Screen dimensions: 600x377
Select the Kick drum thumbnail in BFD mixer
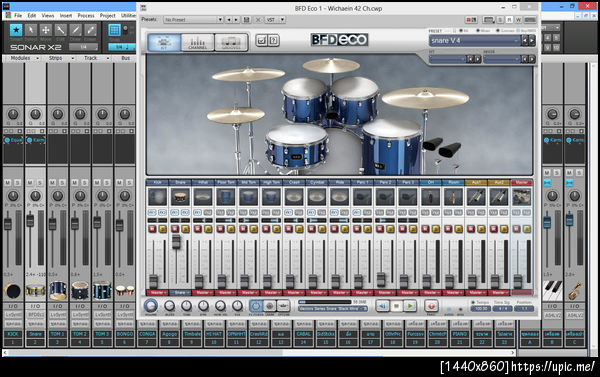(x=157, y=197)
